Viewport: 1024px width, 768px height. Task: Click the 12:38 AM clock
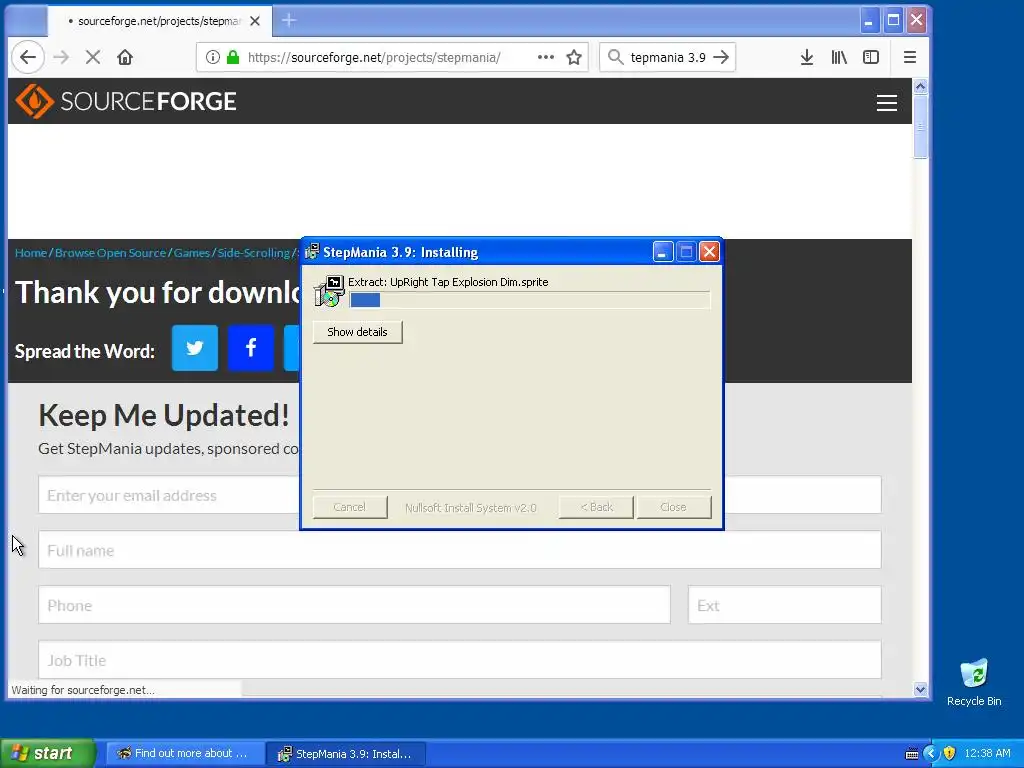(987, 753)
